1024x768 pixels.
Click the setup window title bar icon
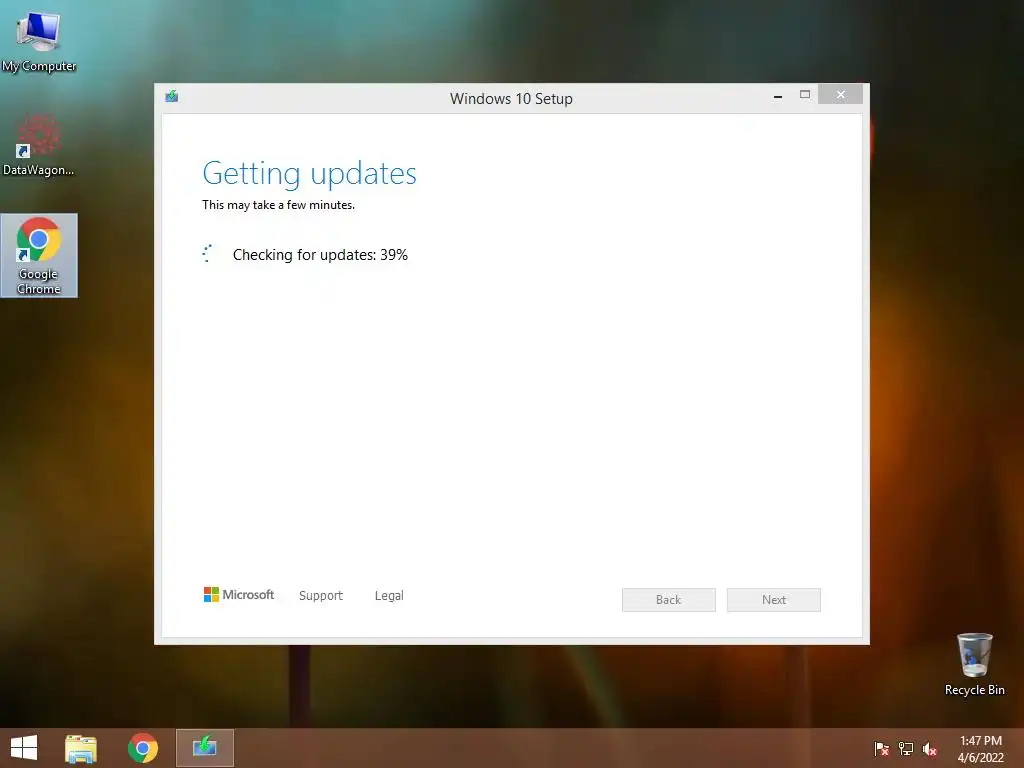[172, 97]
